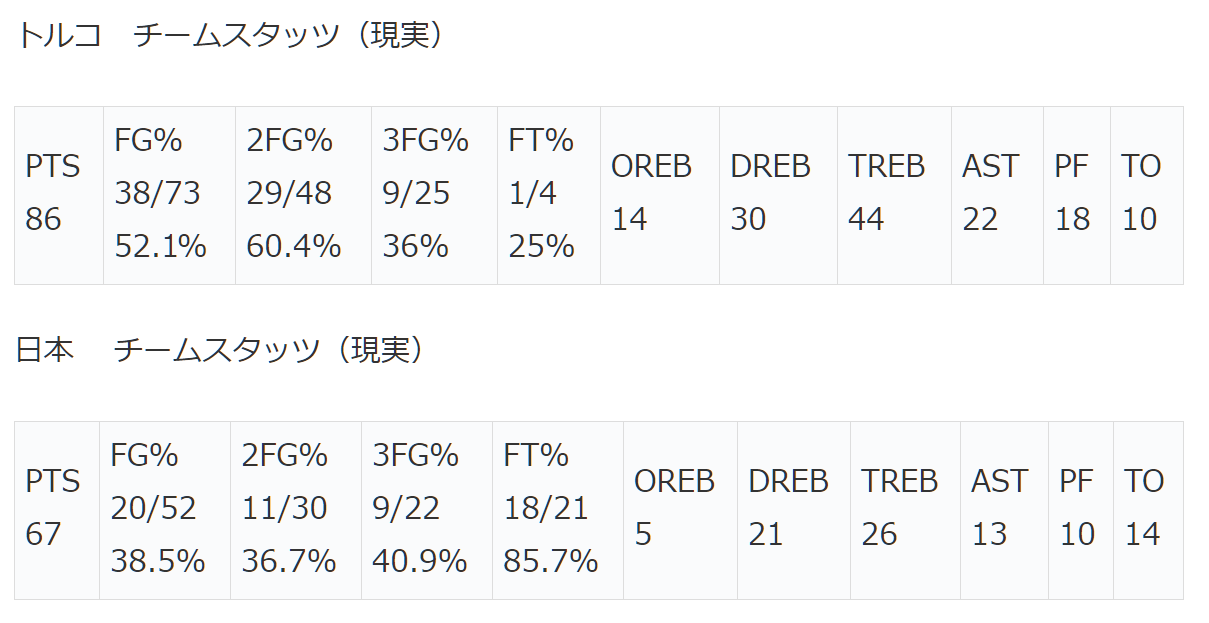Screen dimensions: 1209x623
Task: Select Turkey TO 10 cell
Action: coord(1147,195)
